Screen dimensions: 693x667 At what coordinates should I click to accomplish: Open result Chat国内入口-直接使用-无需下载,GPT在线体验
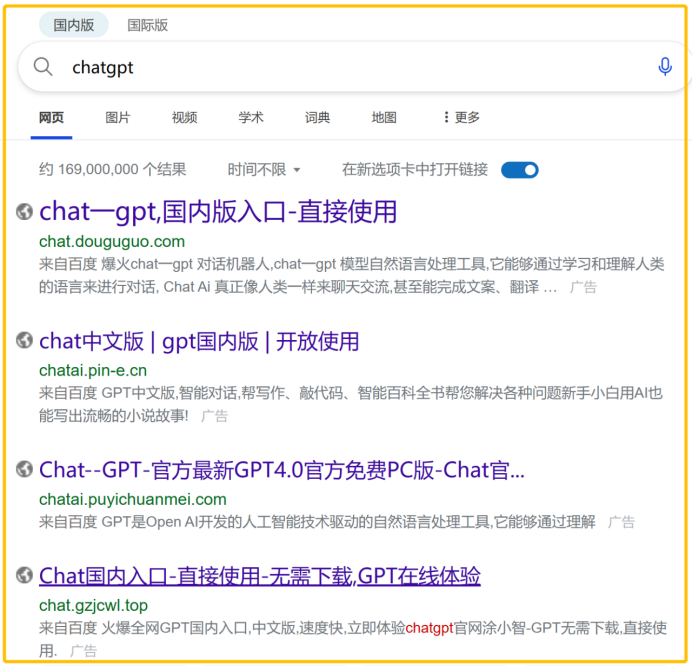259,576
